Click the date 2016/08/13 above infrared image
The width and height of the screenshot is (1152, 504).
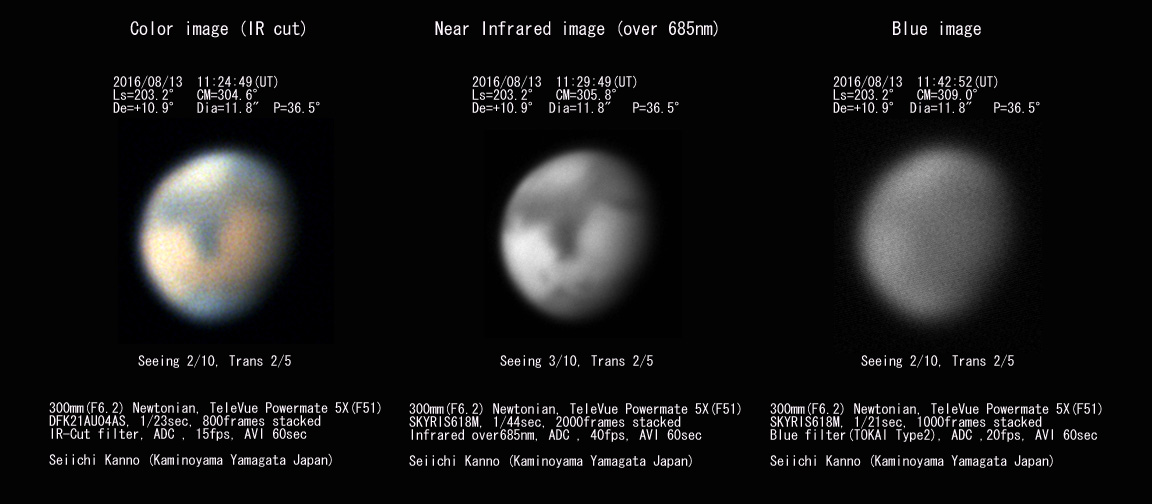point(507,82)
